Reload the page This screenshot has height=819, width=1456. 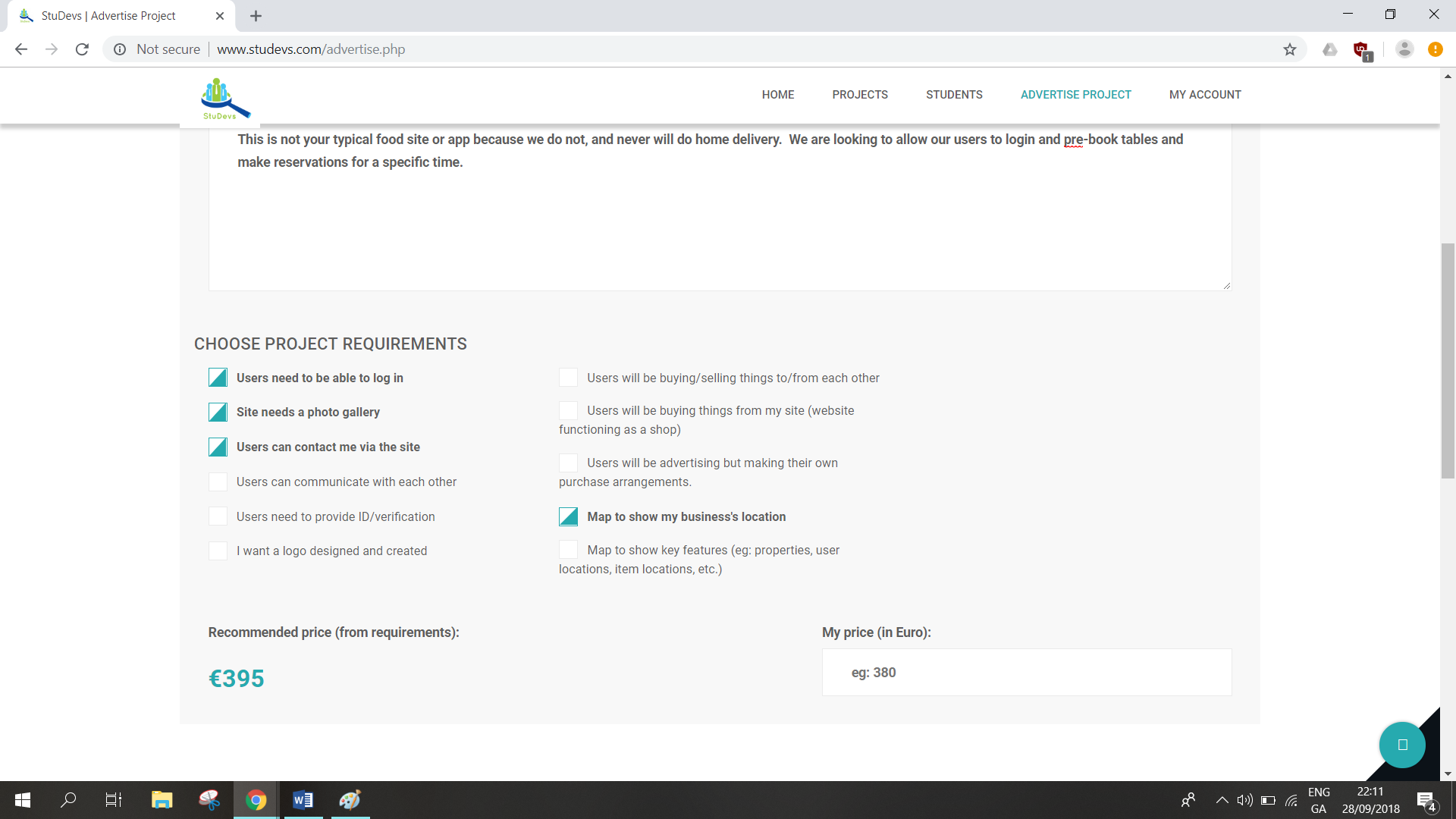(x=82, y=49)
